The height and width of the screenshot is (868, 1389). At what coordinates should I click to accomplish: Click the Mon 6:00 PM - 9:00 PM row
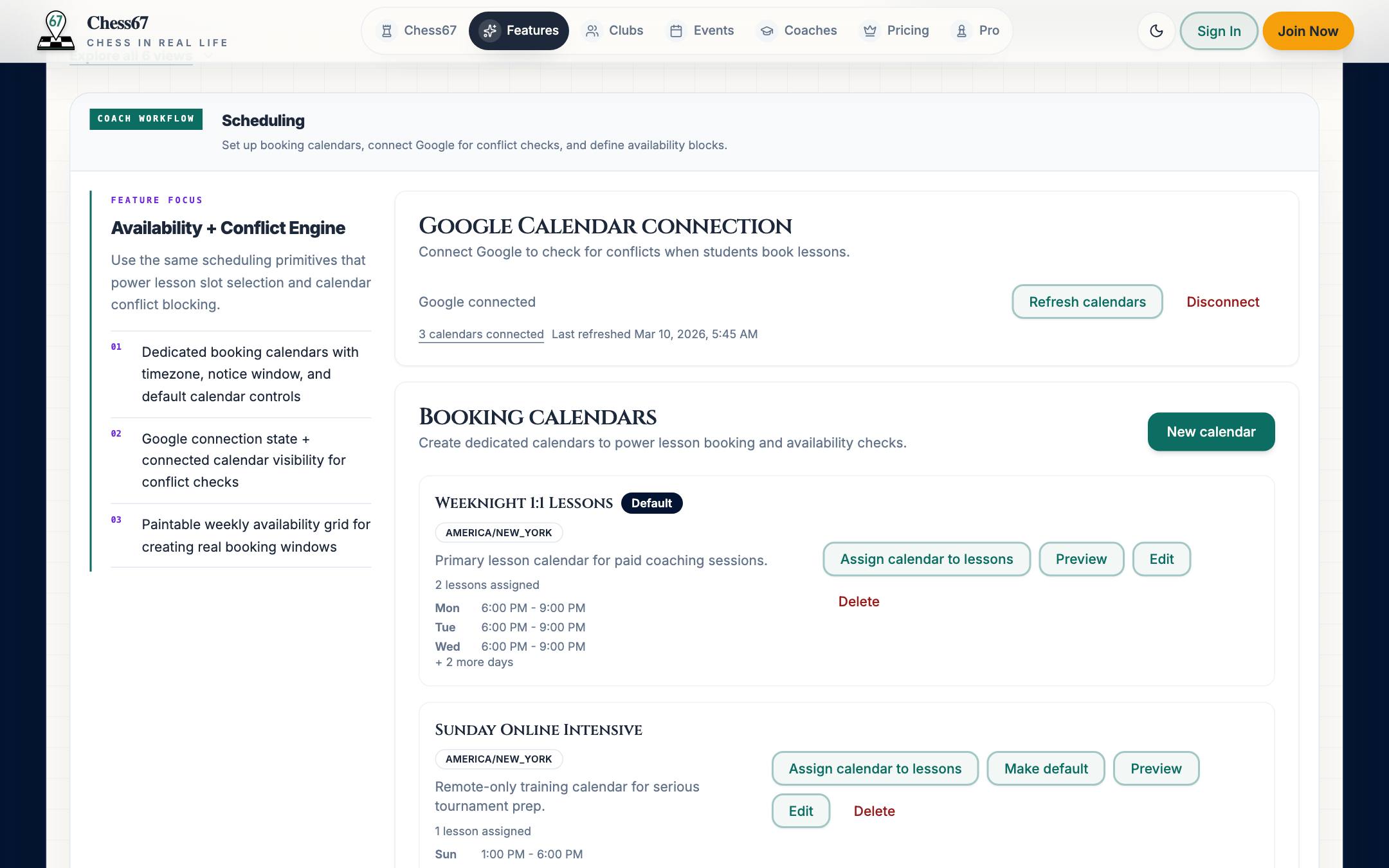(x=510, y=608)
